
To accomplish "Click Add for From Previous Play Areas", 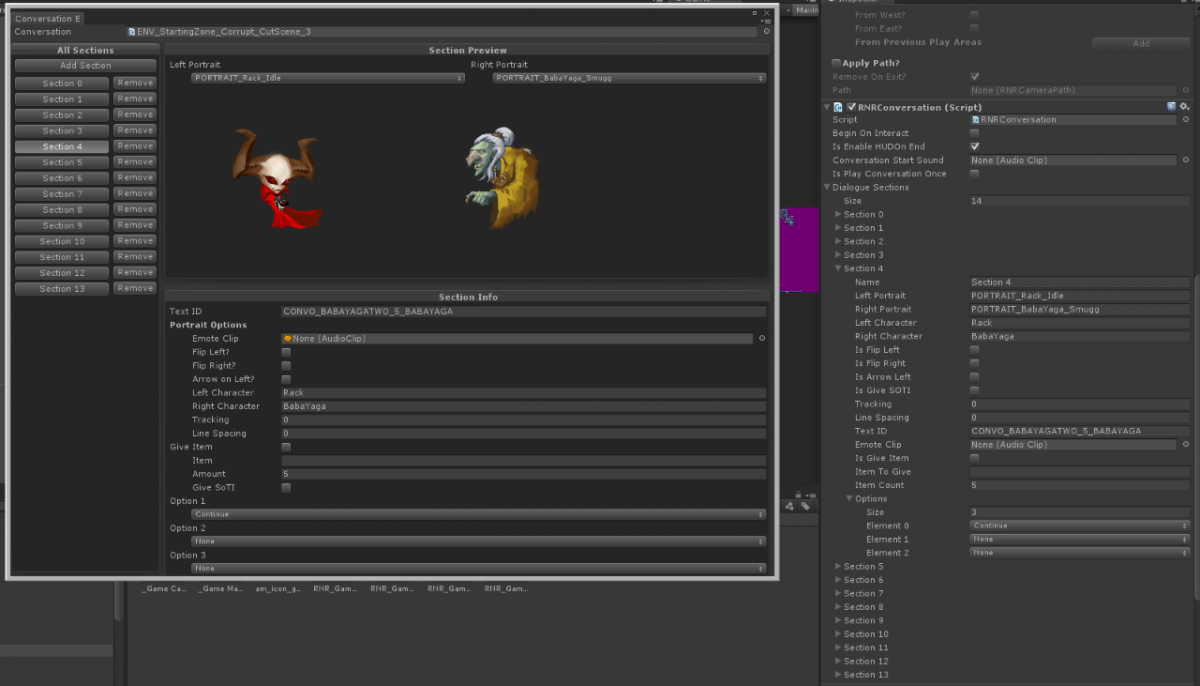I will click(1140, 44).
